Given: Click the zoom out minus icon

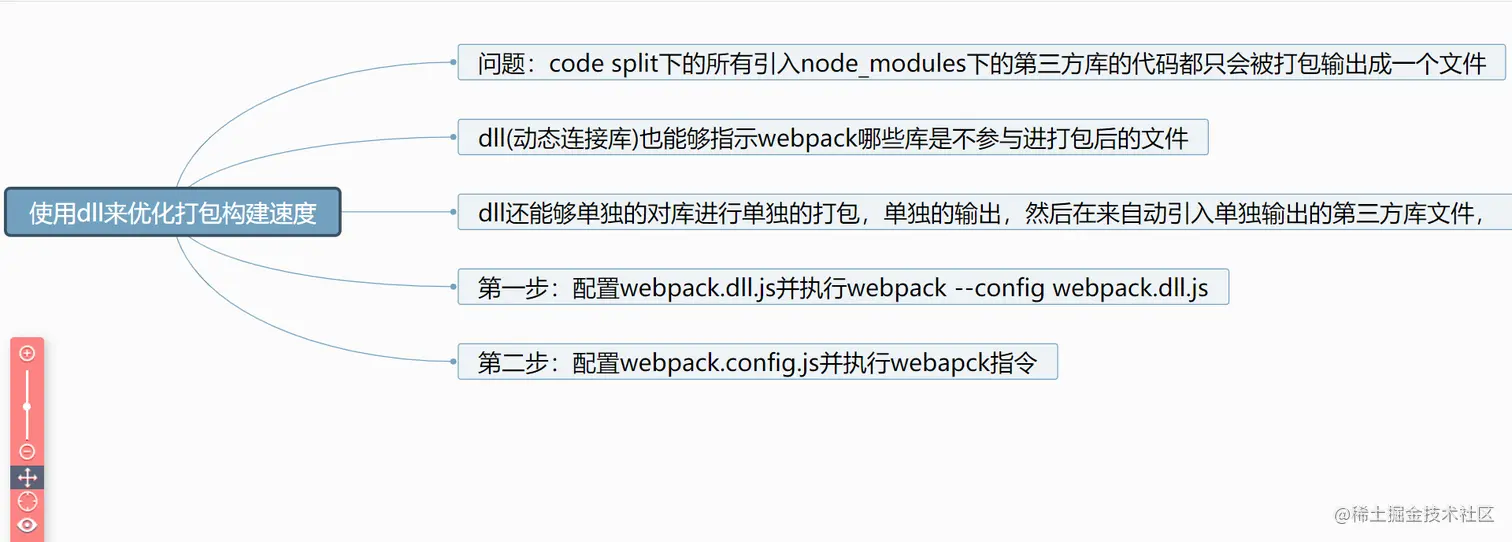Looking at the screenshot, I should pos(27,452).
